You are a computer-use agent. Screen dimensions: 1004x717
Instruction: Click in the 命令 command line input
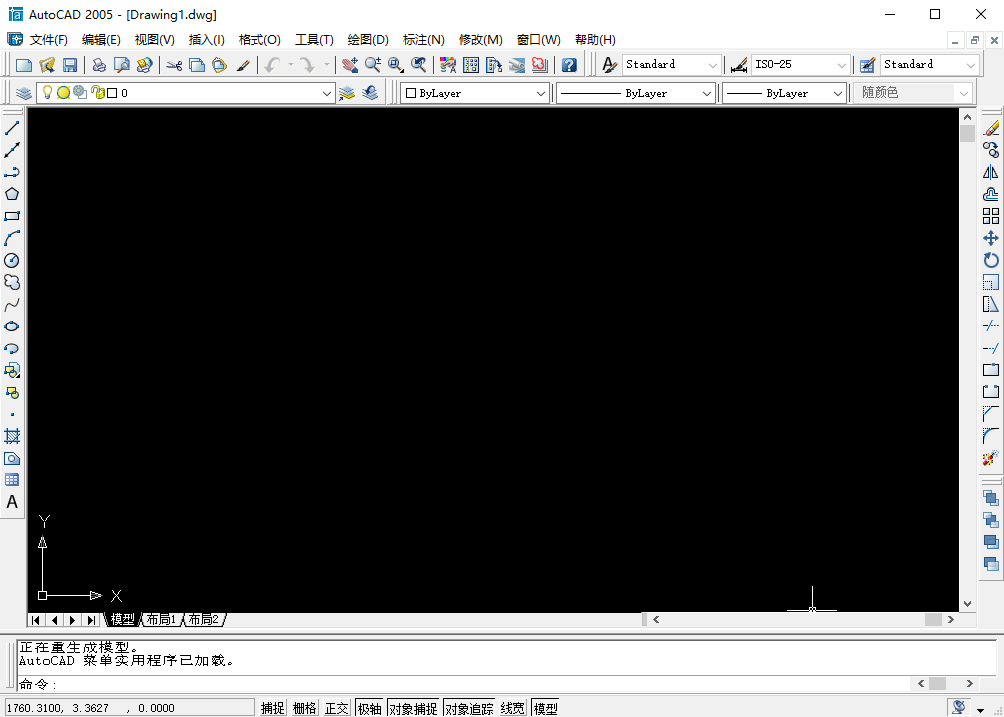[x=200, y=685]
